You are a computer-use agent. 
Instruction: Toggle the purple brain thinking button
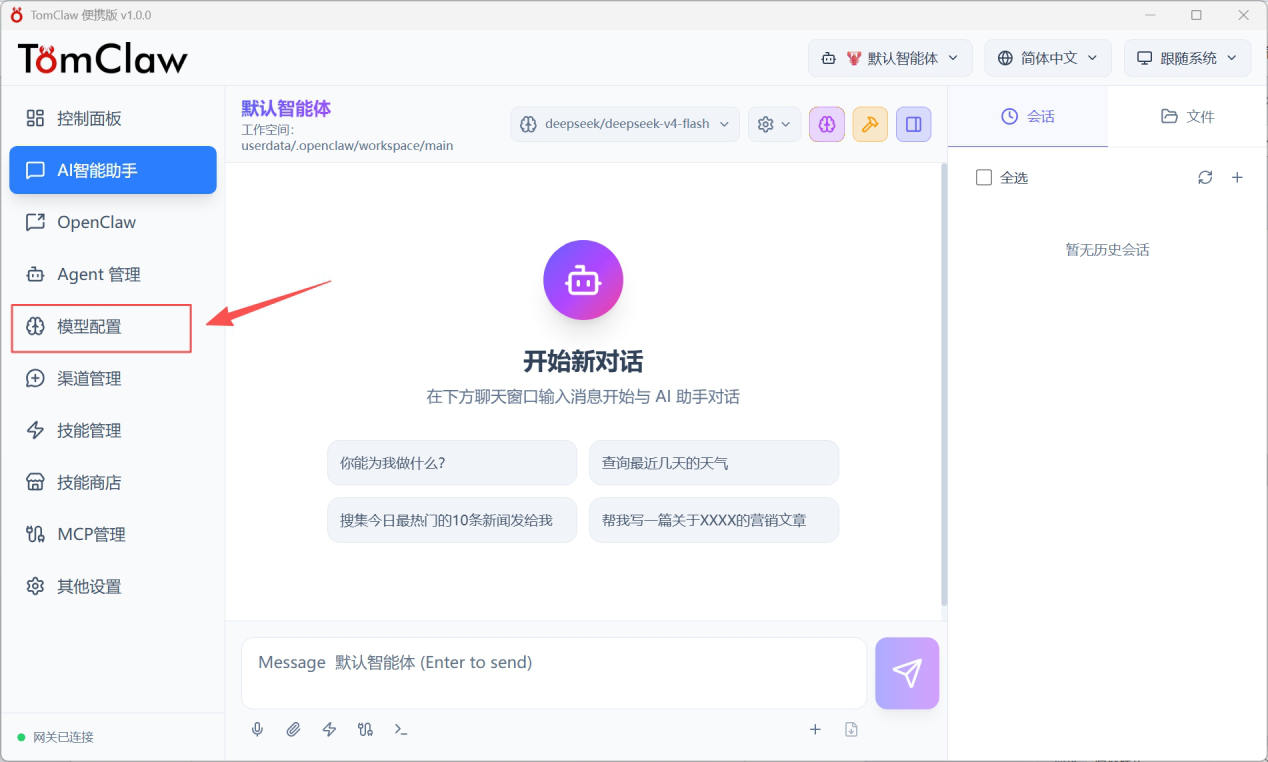[x=827, y=124]
